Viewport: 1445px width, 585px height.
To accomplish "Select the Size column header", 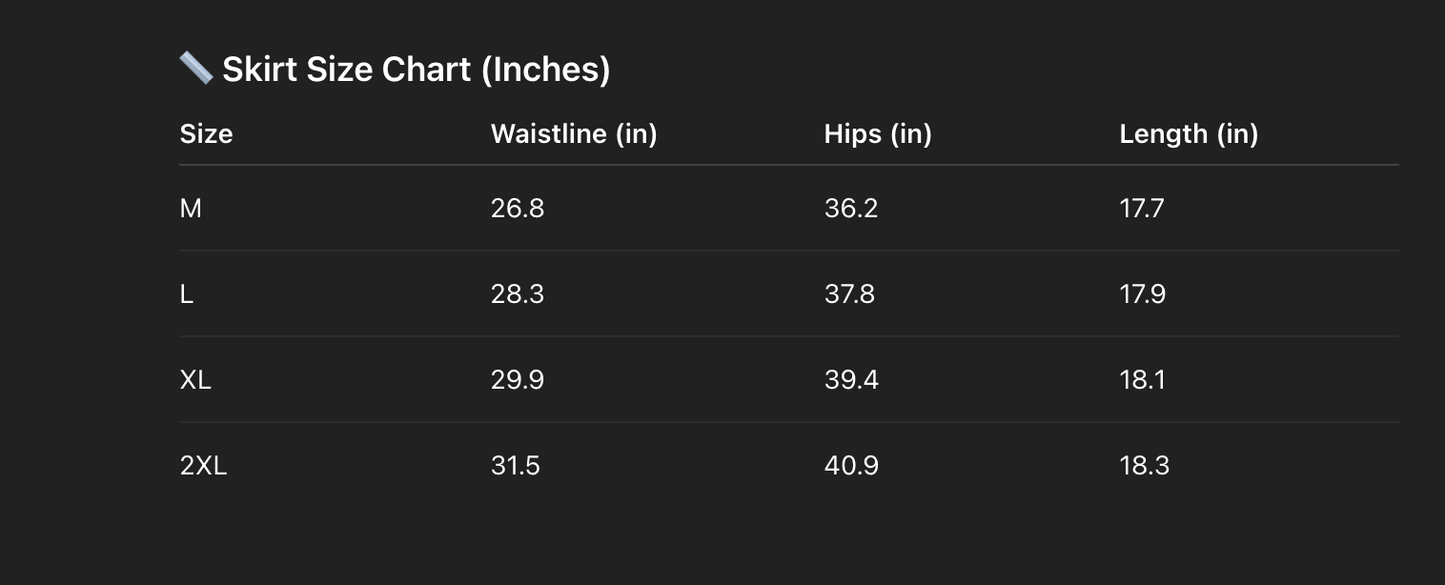I will (206, 134).
